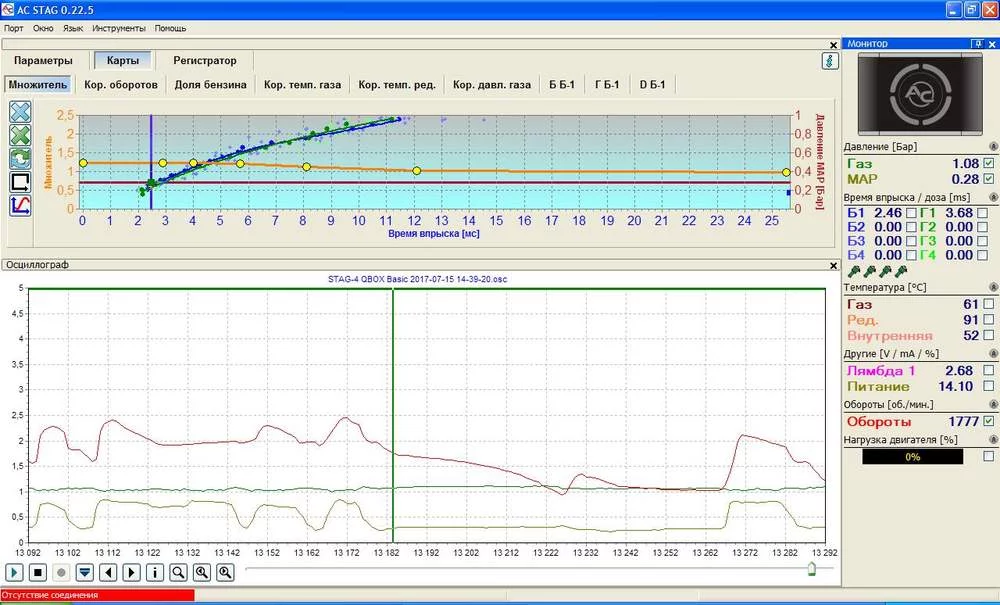This screenshot has width=1000, height=605.
Task: Collapse the Обороты [об./мин.] section
Action: coord(992,404)
